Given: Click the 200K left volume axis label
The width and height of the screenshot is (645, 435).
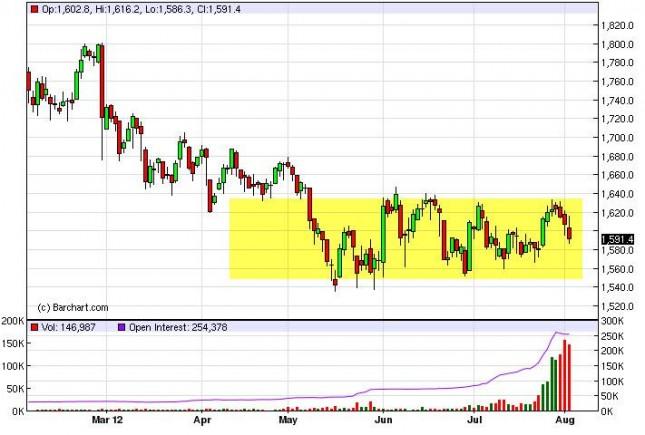Looking at the screenshot, I should click(x=13, y=321).
